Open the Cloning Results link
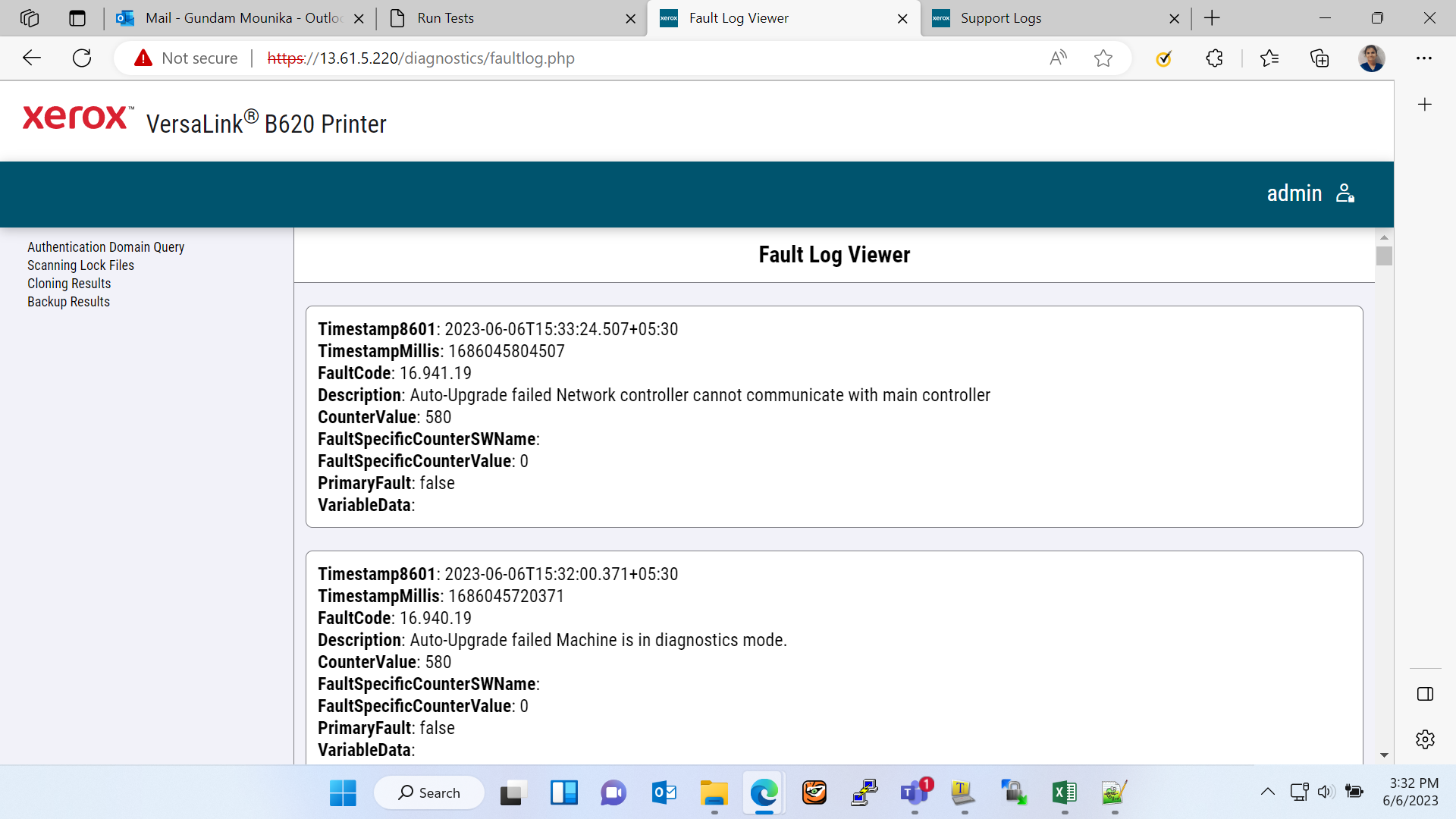Screen dimensions: 1456x819 point(69,284)
